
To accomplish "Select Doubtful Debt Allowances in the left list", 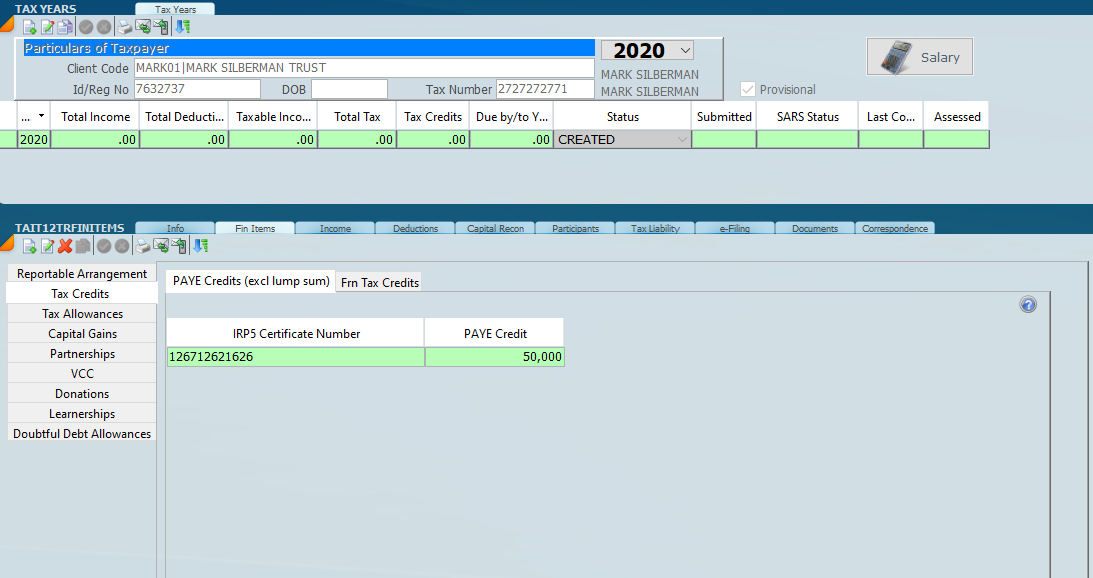I will [82, 434].
